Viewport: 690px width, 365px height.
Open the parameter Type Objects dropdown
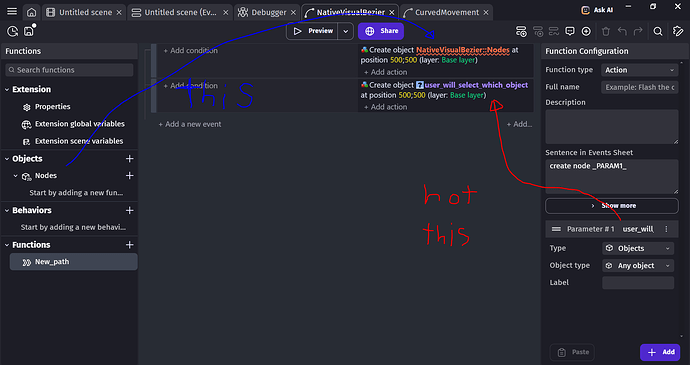coord(638,248)
